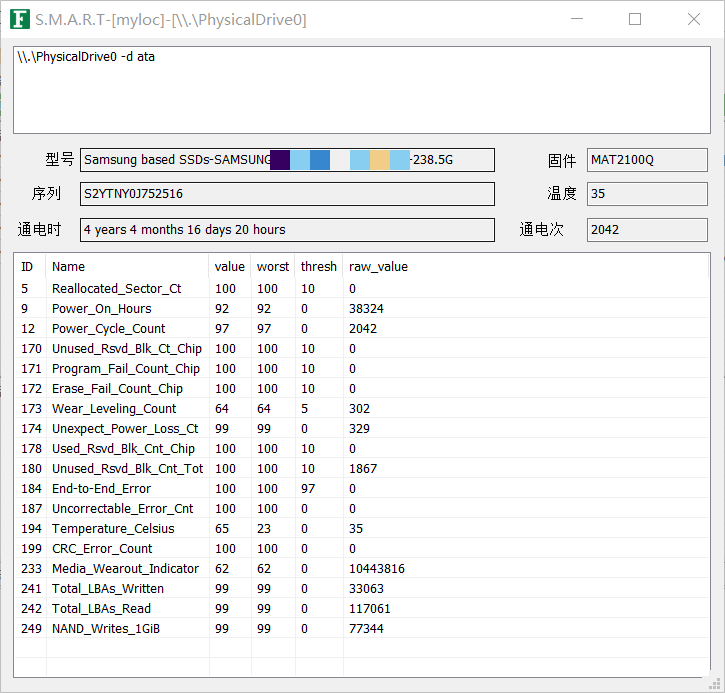
Task: Click the power cycle count field 2042
Action: [x=646, y=230]
